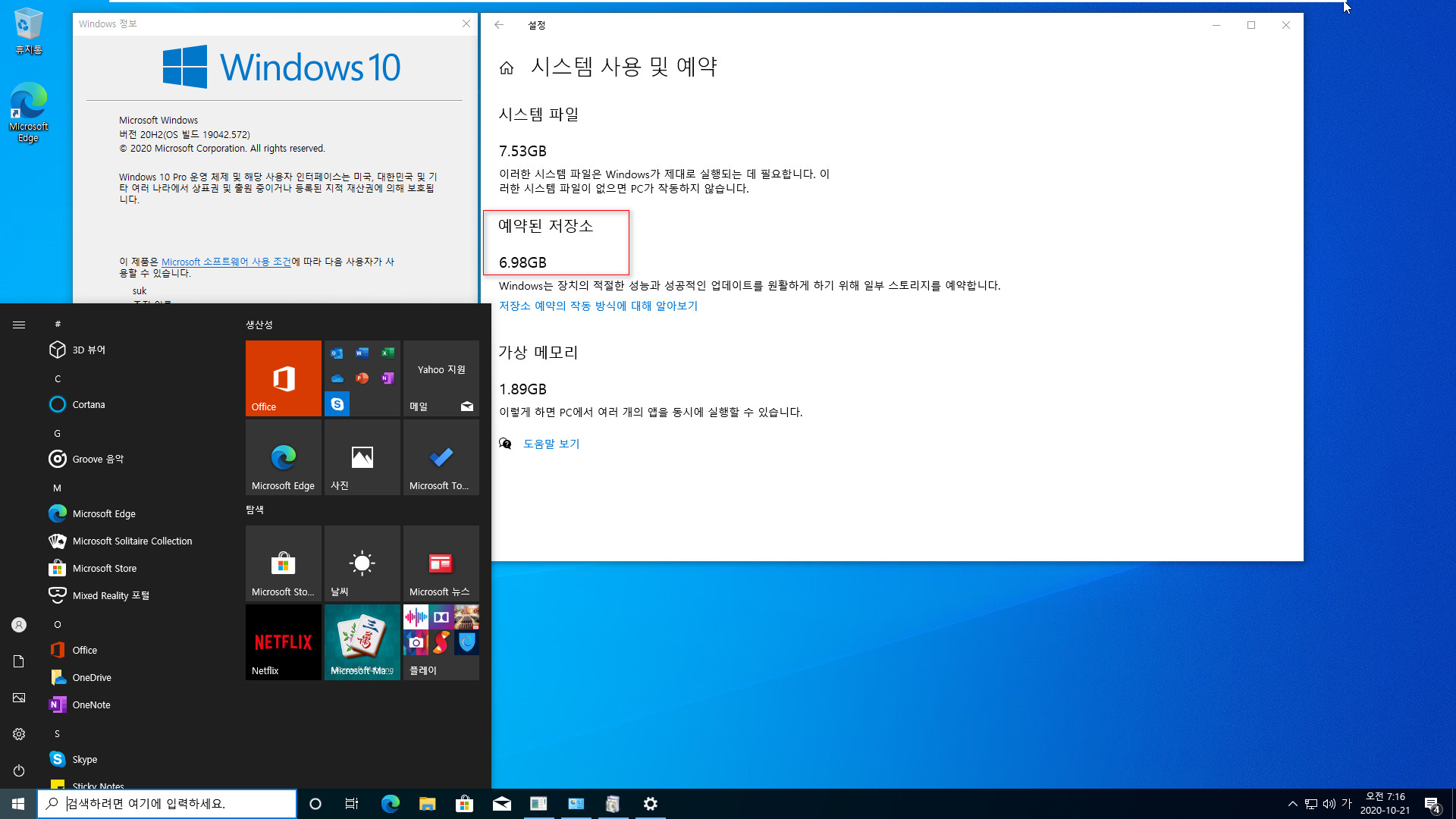Open Settings gear in Start sidebar
This screenshot has width=1456, height=819.
19,734
